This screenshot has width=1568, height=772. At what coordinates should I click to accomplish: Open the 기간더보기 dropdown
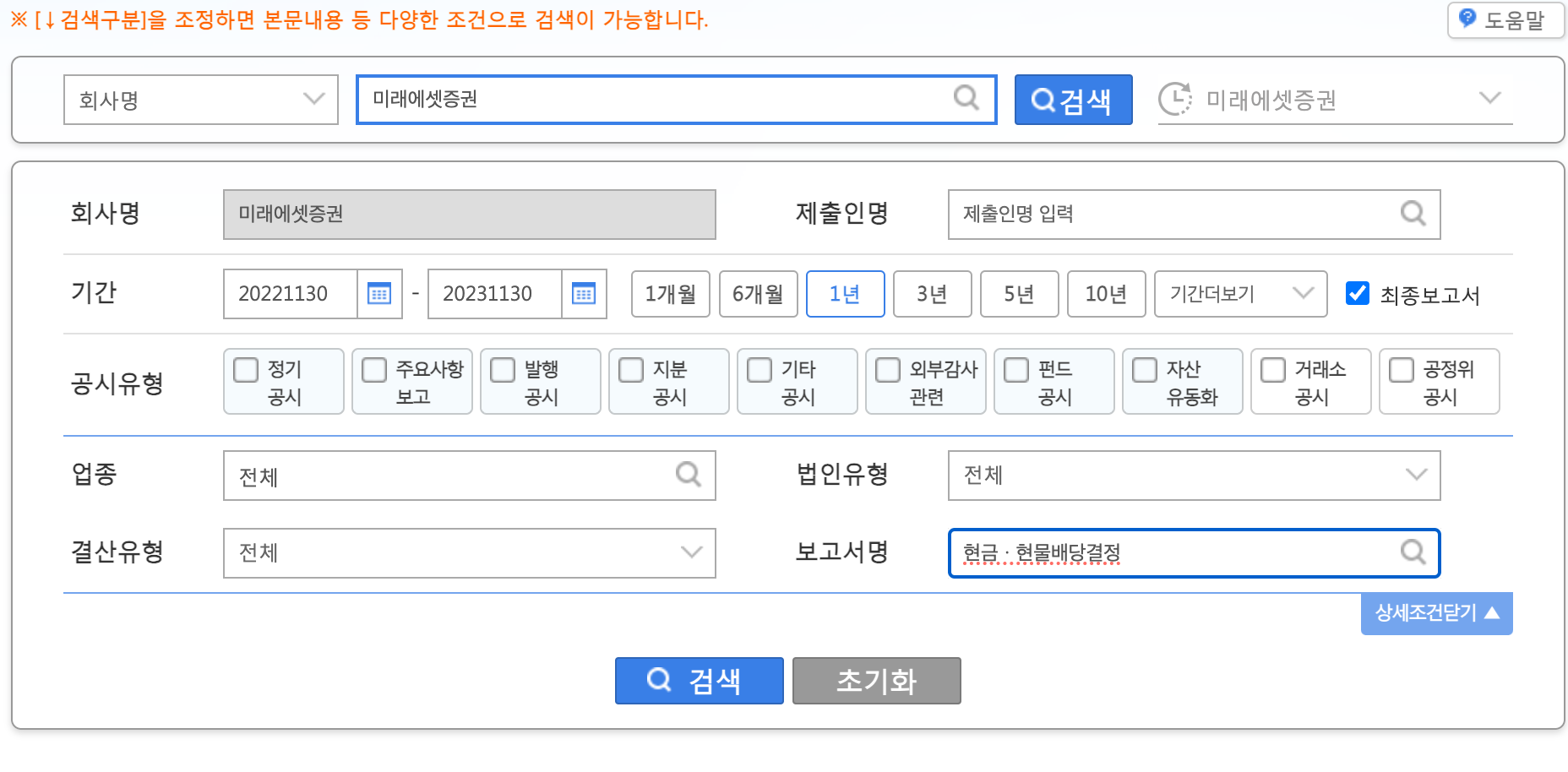tap(1240, 294)
